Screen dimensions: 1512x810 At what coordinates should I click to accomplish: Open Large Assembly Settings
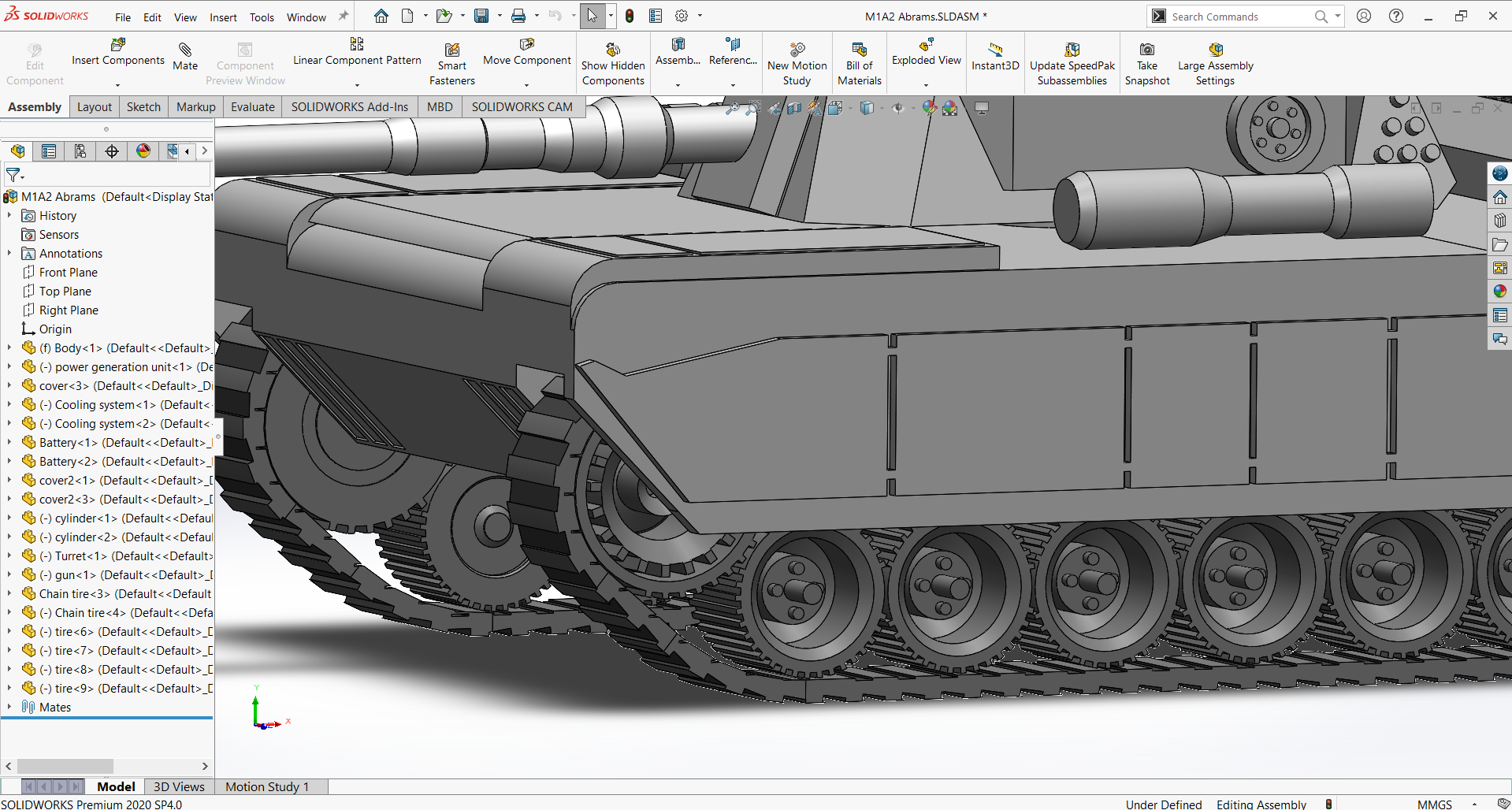point(1216,64)
